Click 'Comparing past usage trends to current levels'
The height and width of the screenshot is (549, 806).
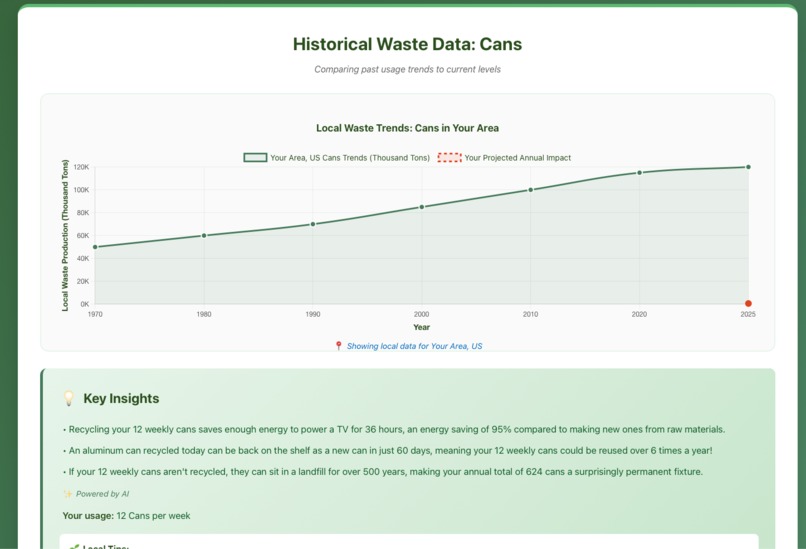click(408, 69)
